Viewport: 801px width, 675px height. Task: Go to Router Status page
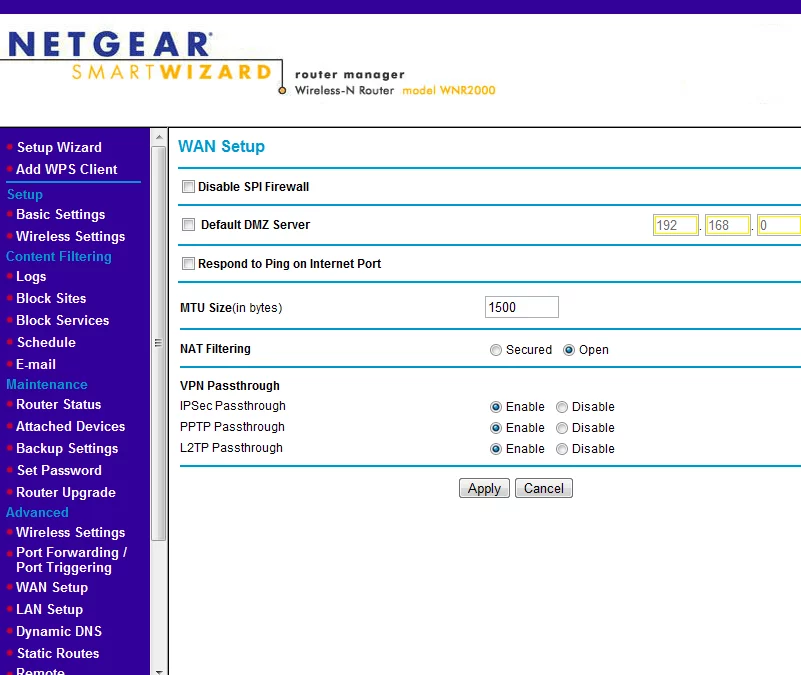pos(58,404)
